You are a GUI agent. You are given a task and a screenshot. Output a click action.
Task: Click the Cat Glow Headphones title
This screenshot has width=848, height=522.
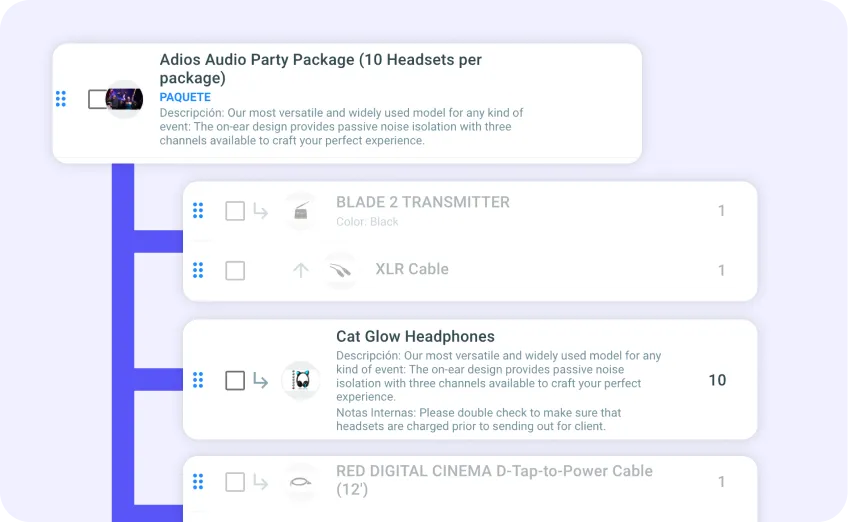[415, 336]
